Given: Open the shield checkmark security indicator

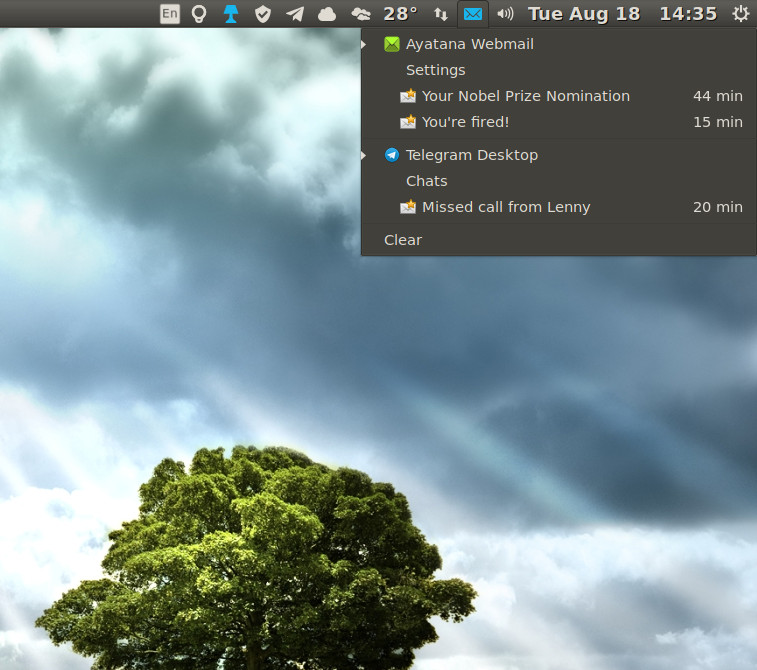Looking at the screenshot, I should tap(263, 14).
